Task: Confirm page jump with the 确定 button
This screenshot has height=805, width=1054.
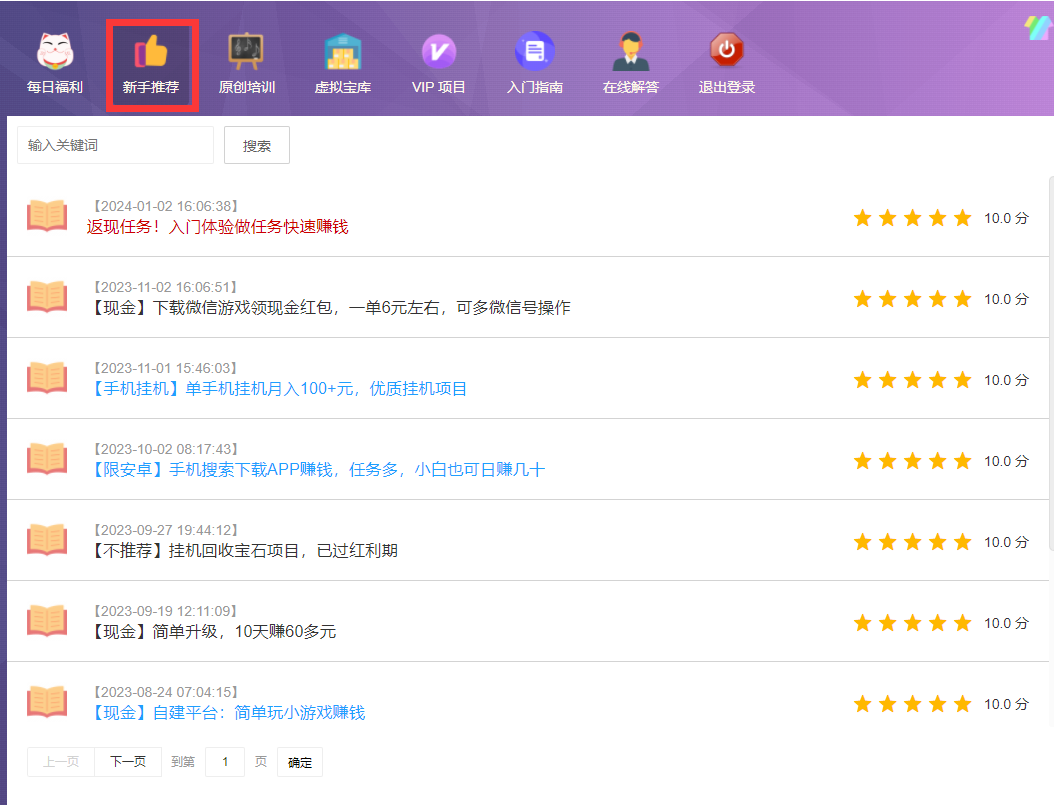Action: [299, 761]
